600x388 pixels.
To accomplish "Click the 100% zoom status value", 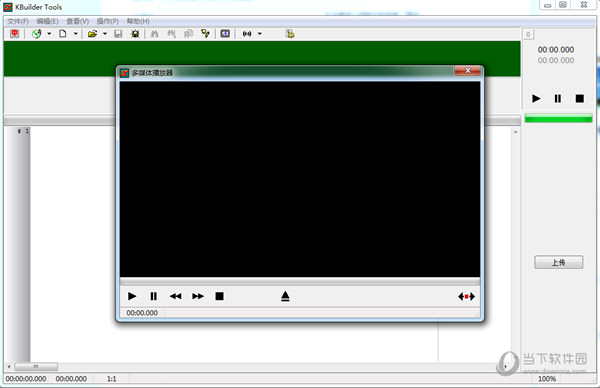I will 547,379.
